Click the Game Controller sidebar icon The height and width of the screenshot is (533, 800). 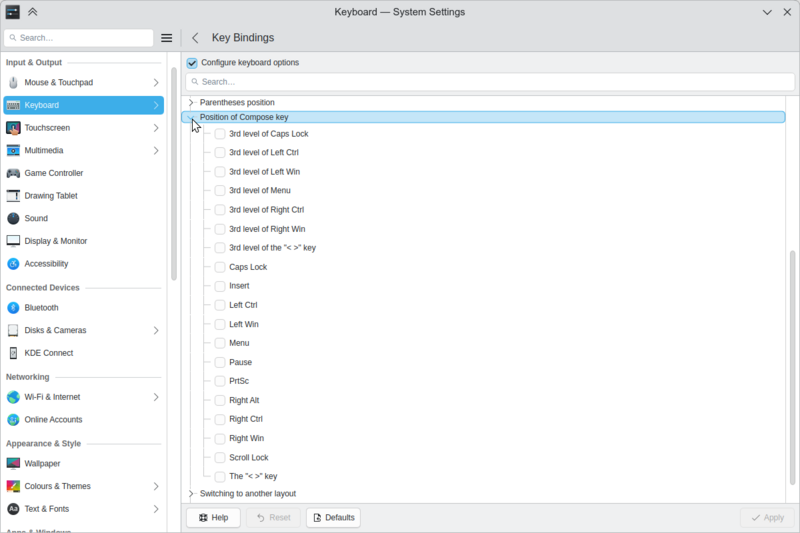(x=14, y=173)
